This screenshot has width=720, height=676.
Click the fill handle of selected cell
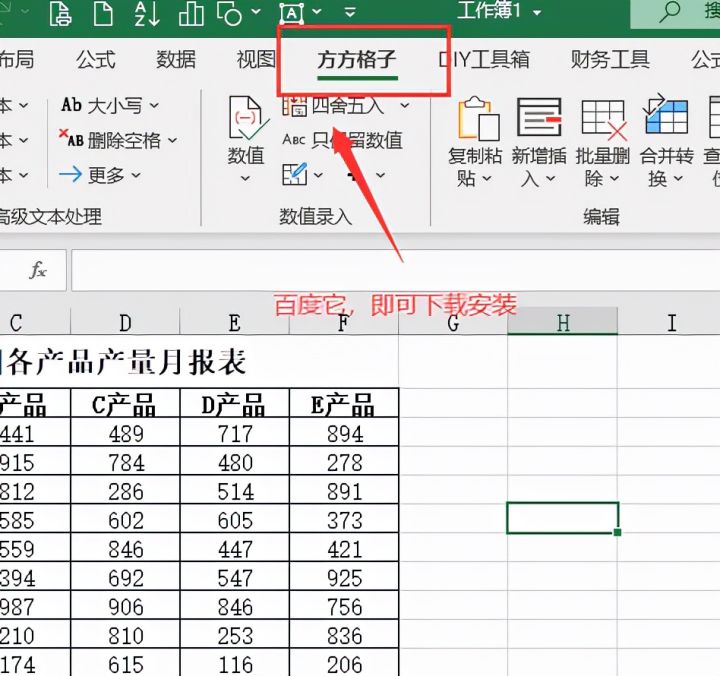tap(618, 532)
